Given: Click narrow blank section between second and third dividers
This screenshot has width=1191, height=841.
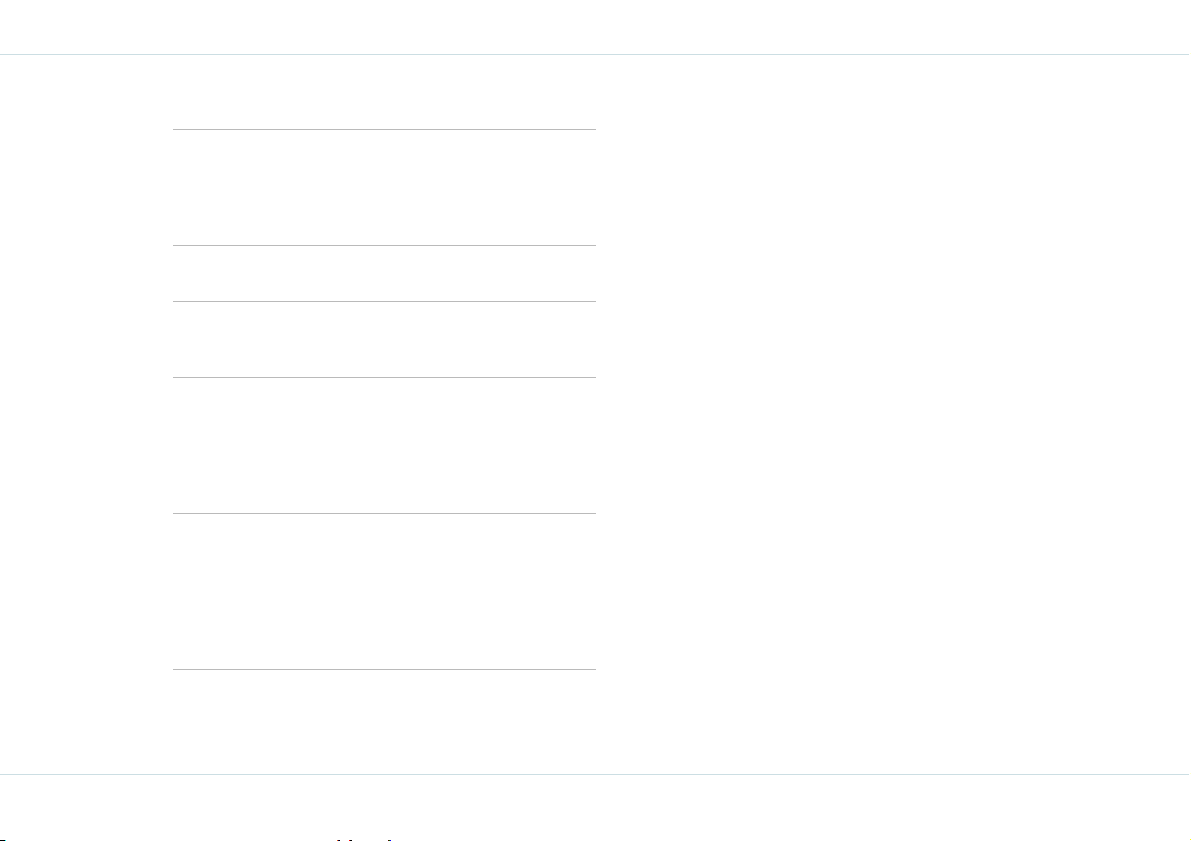Looking at the screenshot, I should (x=384, y=273).
